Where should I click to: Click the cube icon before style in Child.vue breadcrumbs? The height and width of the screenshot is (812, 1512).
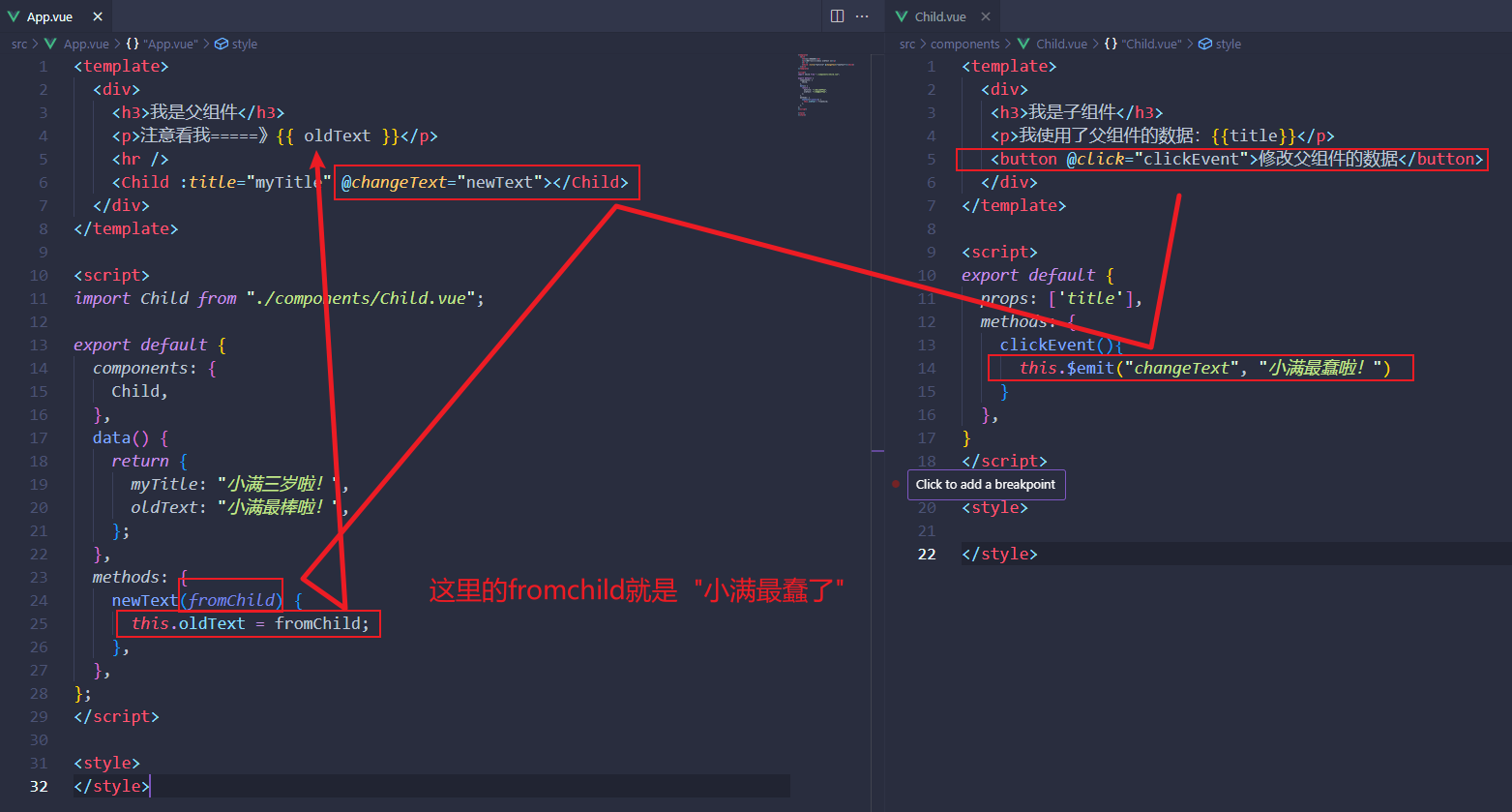(1205, 44)
